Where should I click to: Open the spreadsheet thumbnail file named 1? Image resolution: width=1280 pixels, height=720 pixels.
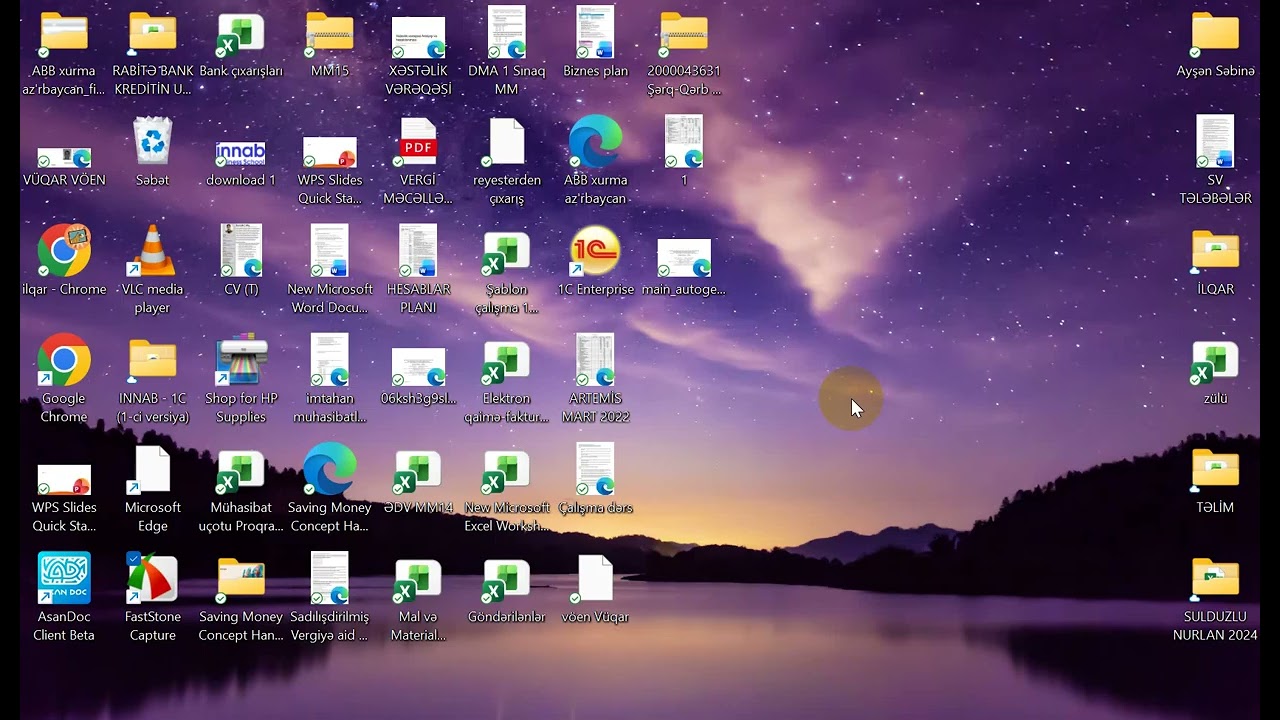[x=684, y=142]
